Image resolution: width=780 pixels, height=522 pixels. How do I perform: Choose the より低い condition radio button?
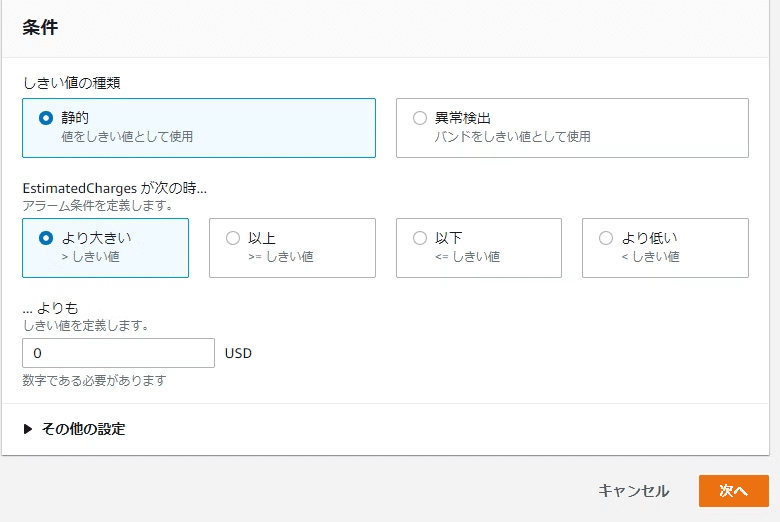tap(606, 238)
